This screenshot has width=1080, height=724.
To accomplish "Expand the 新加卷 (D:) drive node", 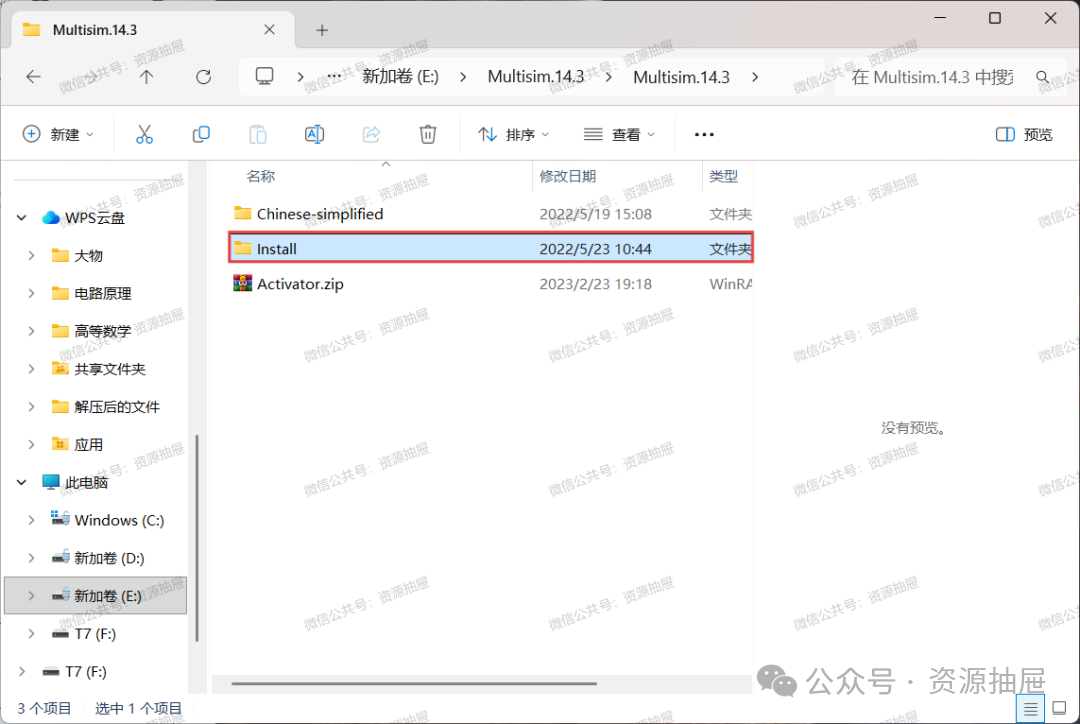I will (31, 558).
